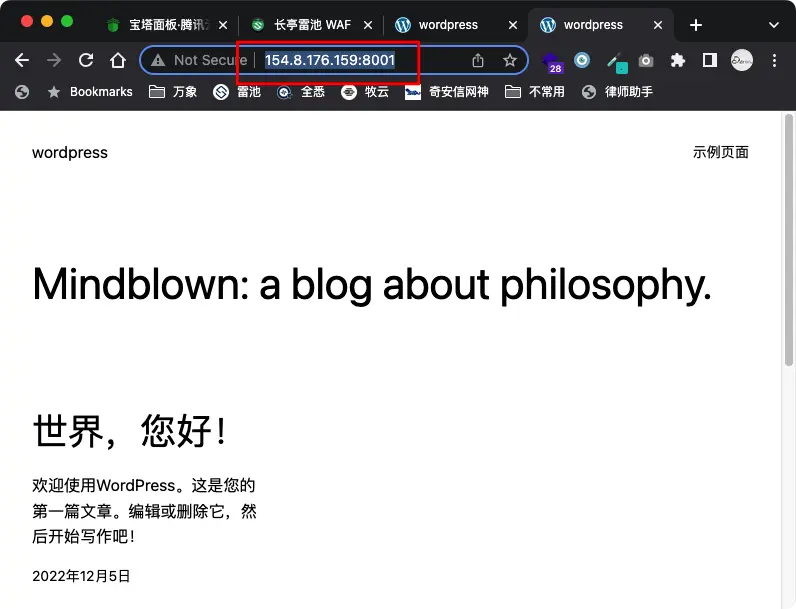Click the camera screenshot extension icon
The image size is (796, 609).
point(646,61)
